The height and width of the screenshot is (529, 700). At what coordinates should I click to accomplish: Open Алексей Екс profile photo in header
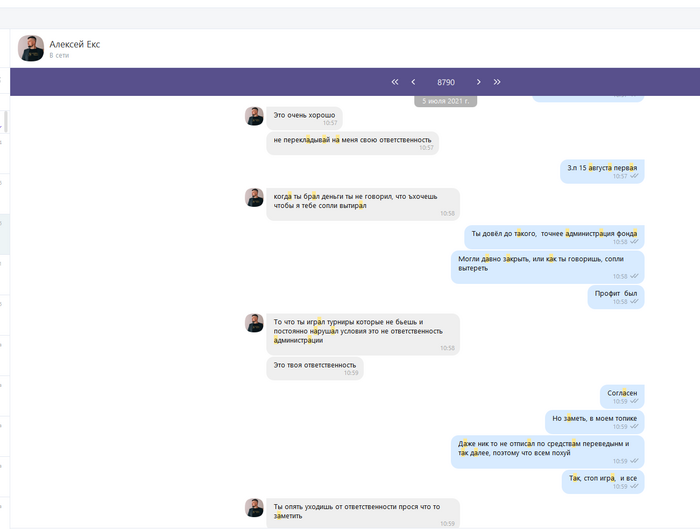point(31,48)
